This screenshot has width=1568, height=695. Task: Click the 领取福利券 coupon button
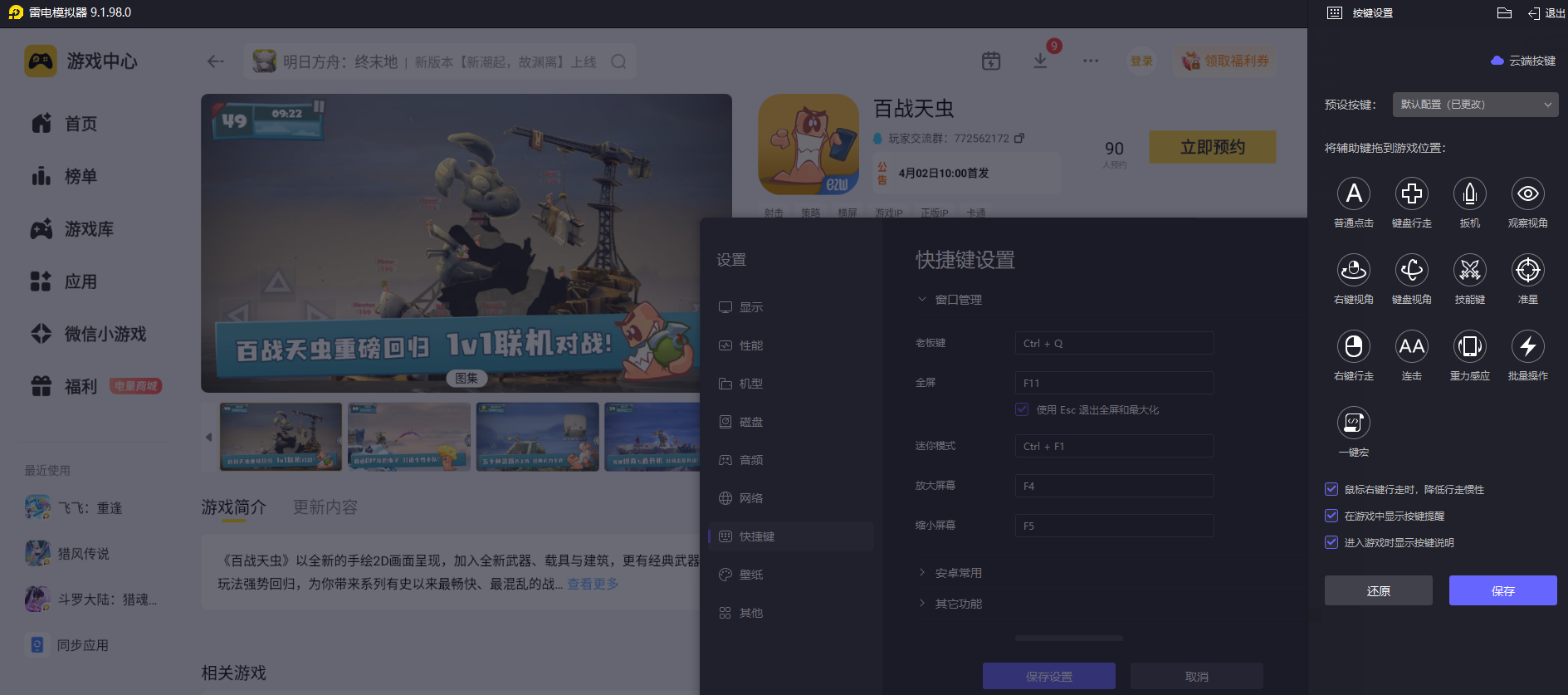(x=1226, y=61)
